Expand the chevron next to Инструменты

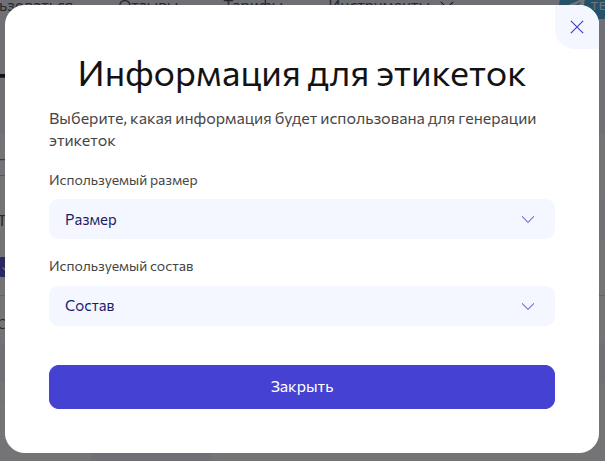point(447,4)
